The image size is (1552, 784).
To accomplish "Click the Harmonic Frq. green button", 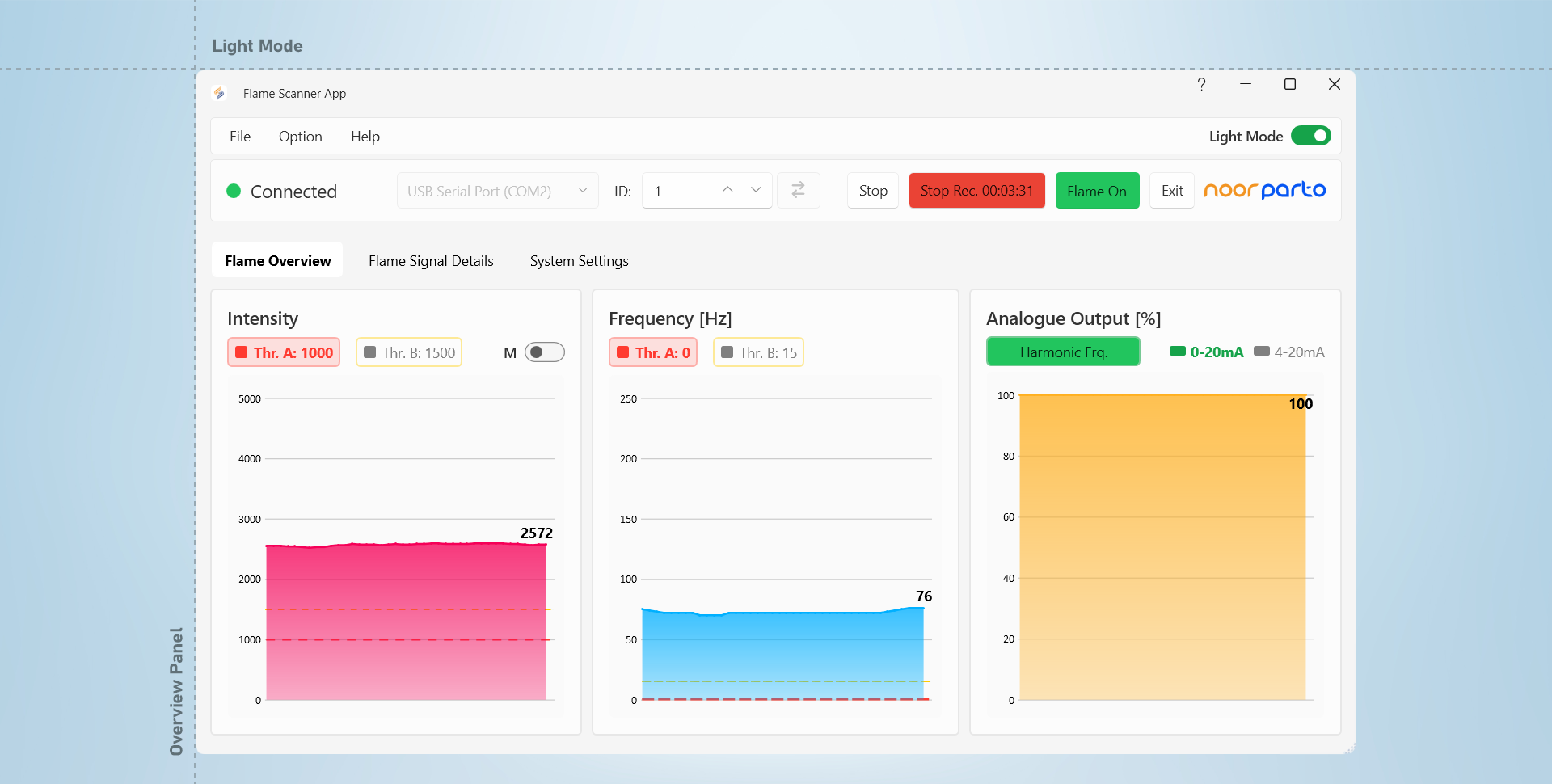I will 1063,352.
